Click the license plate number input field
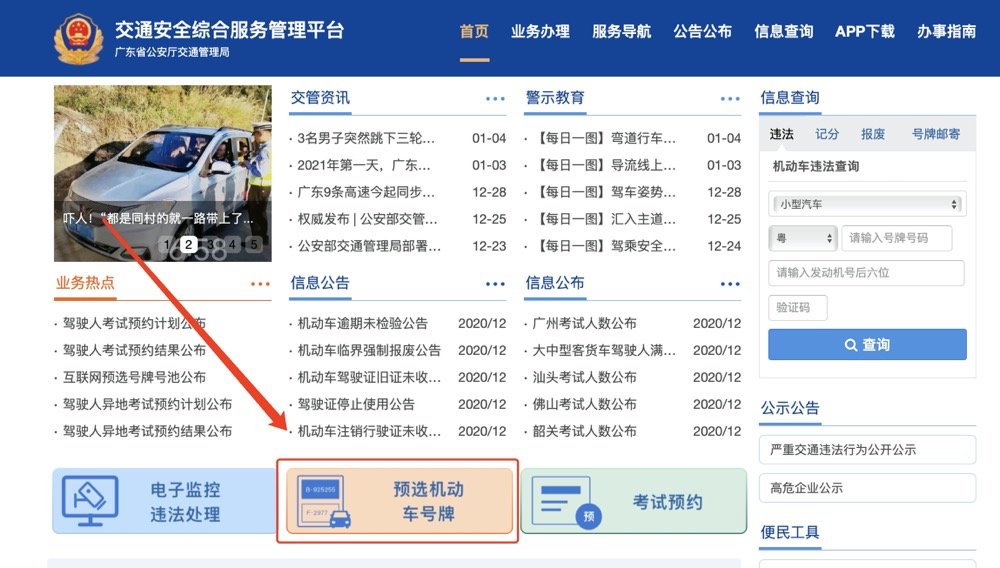Screen dimensions: 1000x568 [896, 238]
